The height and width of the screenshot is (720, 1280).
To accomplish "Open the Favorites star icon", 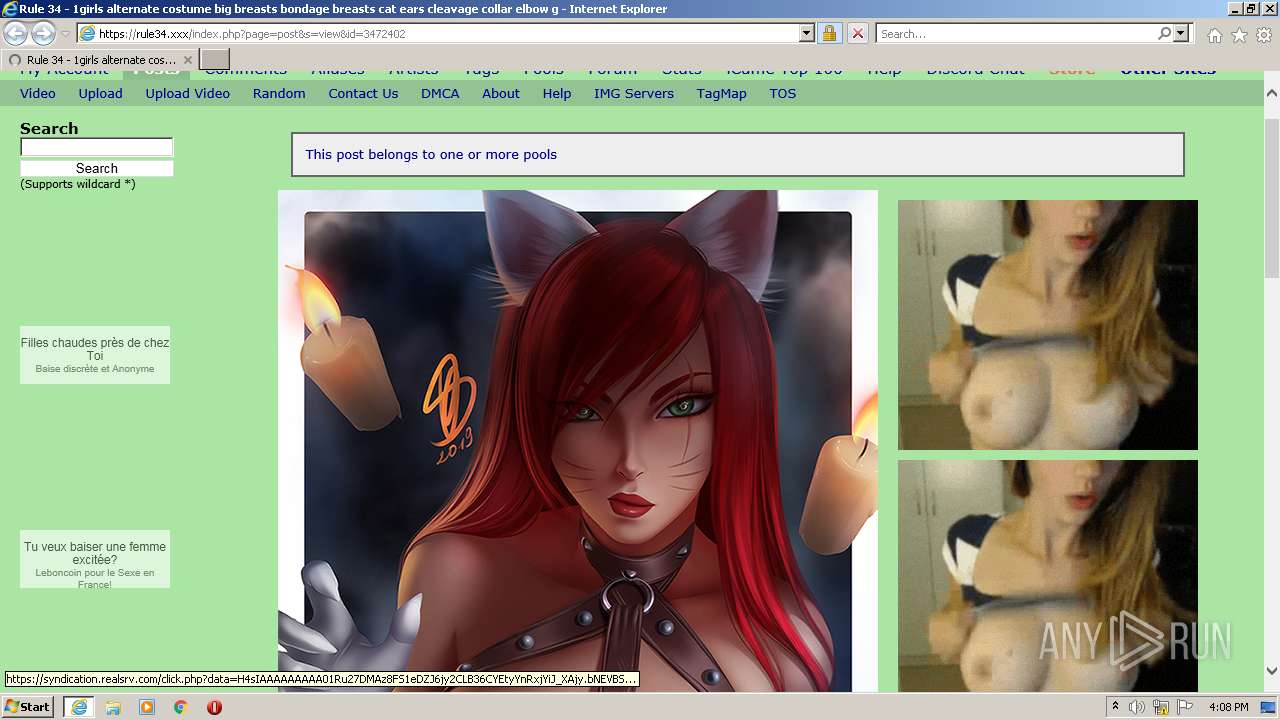I will [x=1239, y=35].
